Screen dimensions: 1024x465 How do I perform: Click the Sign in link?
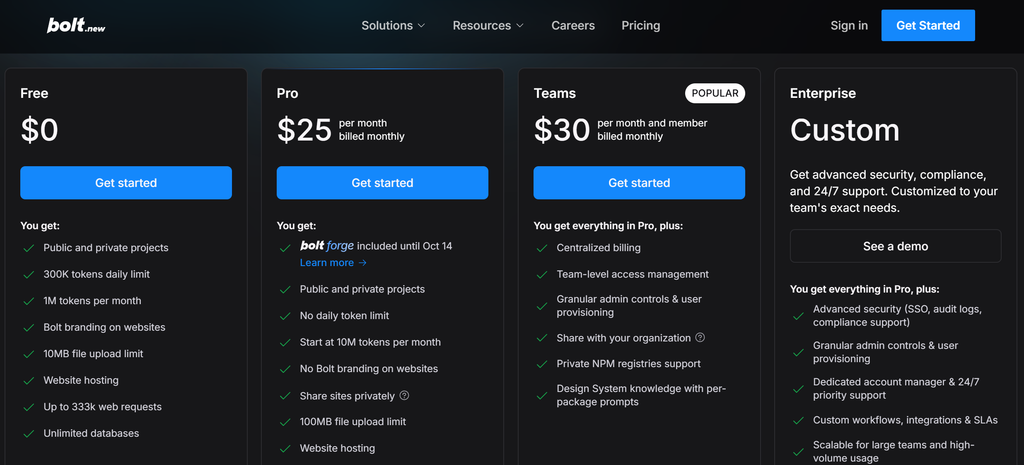pyautogui.click(x=849, y=25)
